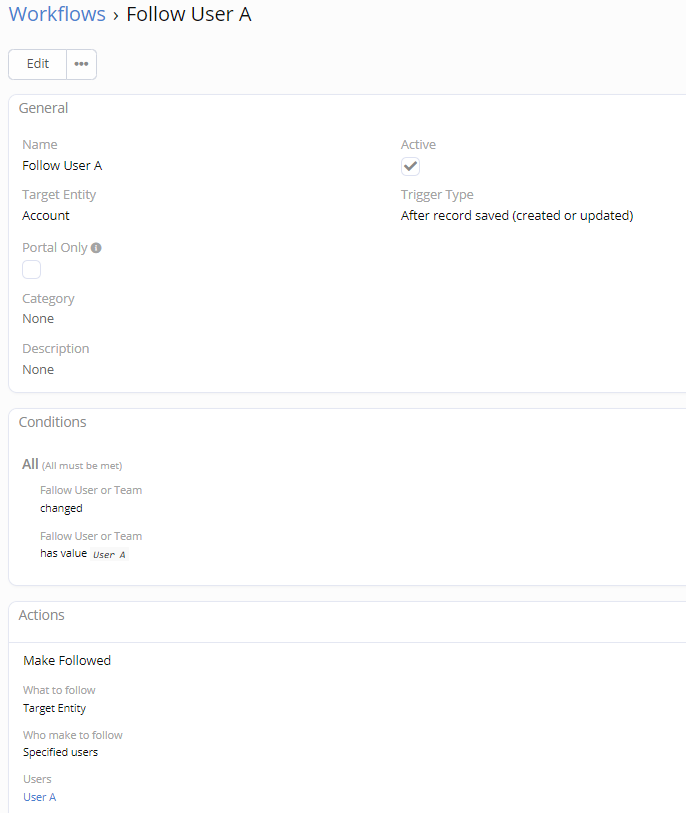Click the Actions panel header

[x=42, y=615]
